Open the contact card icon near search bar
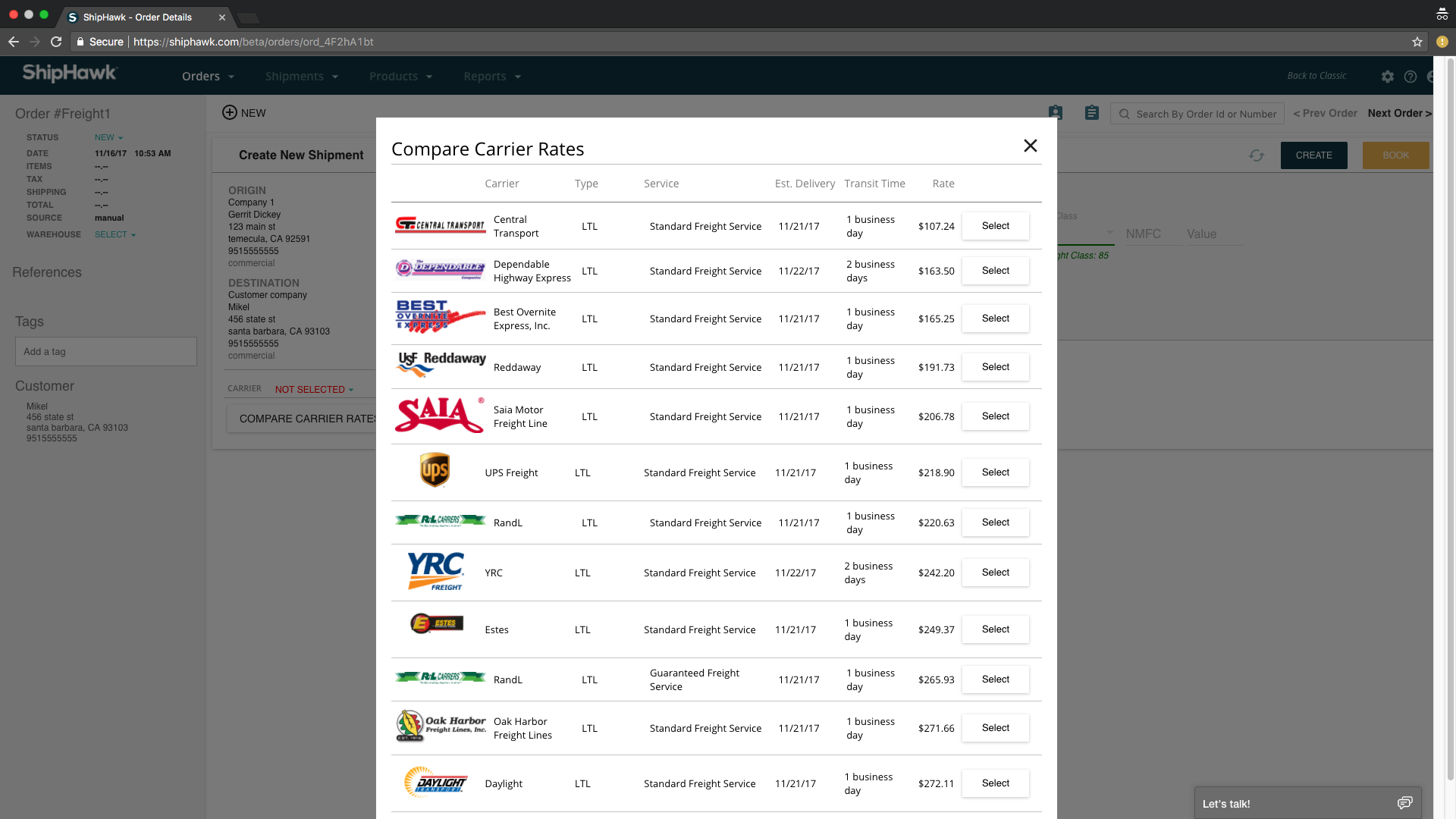 pos(1055,112)
